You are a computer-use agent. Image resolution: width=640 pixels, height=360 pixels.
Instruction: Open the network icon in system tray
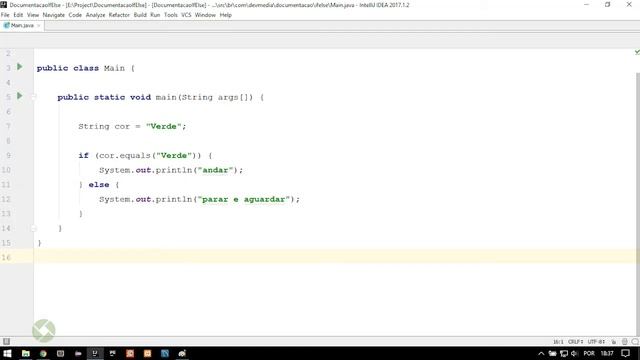coord(564,353)
